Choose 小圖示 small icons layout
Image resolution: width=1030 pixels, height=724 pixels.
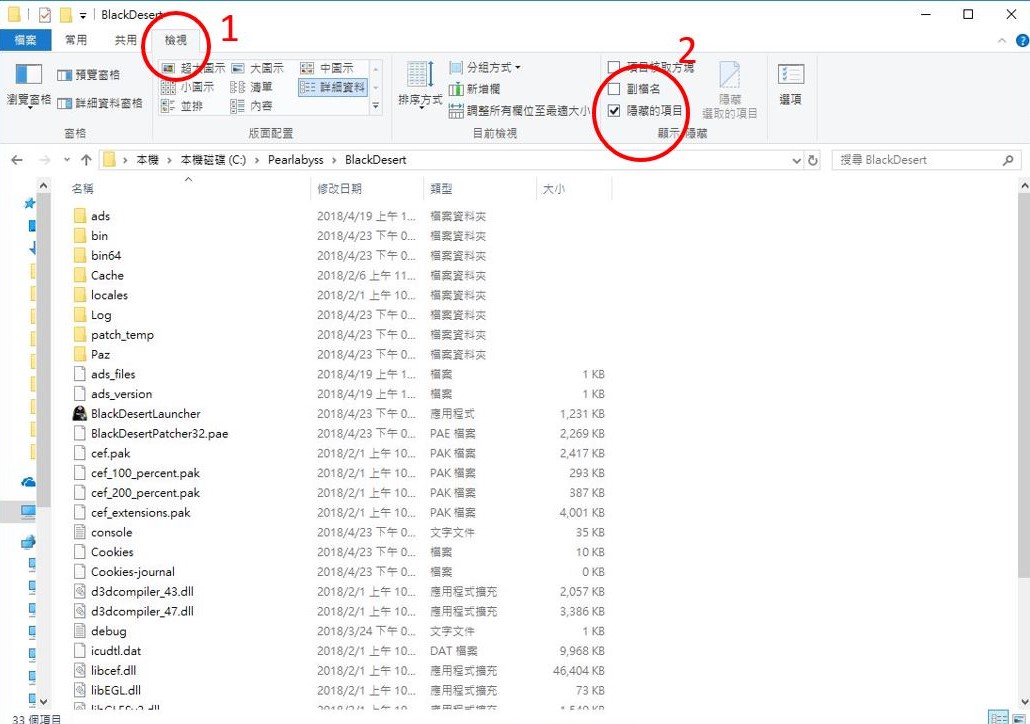pyautogui.click(x=188, y=87)
